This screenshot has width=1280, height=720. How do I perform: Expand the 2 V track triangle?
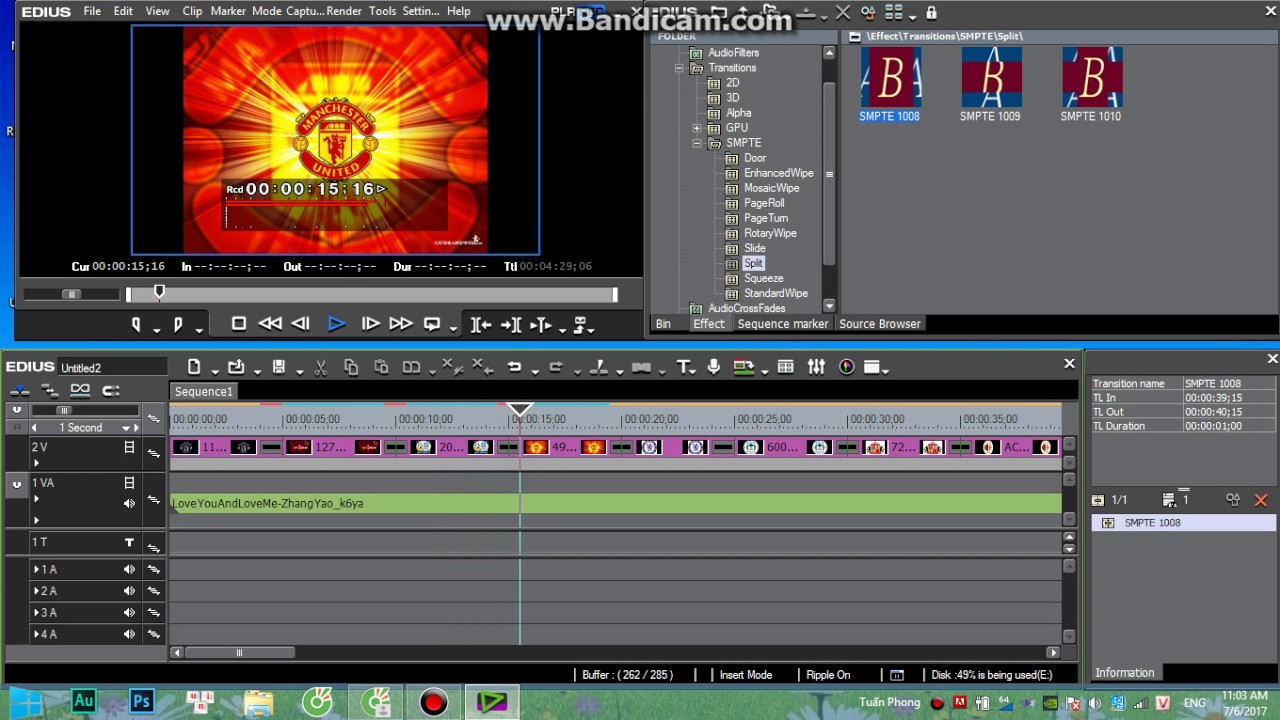[x=37, y=463]
